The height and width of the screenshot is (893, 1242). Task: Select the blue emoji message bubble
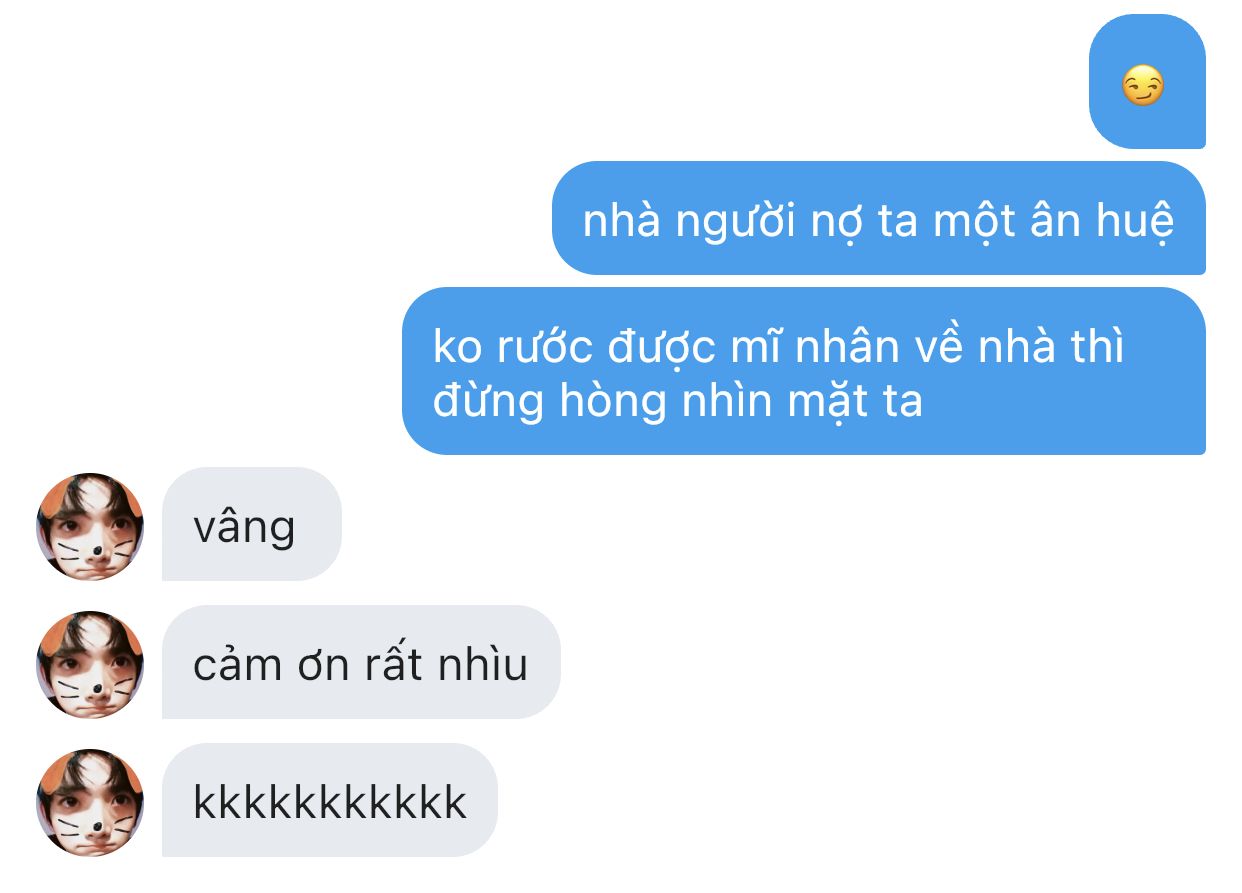pos(1147,82)
